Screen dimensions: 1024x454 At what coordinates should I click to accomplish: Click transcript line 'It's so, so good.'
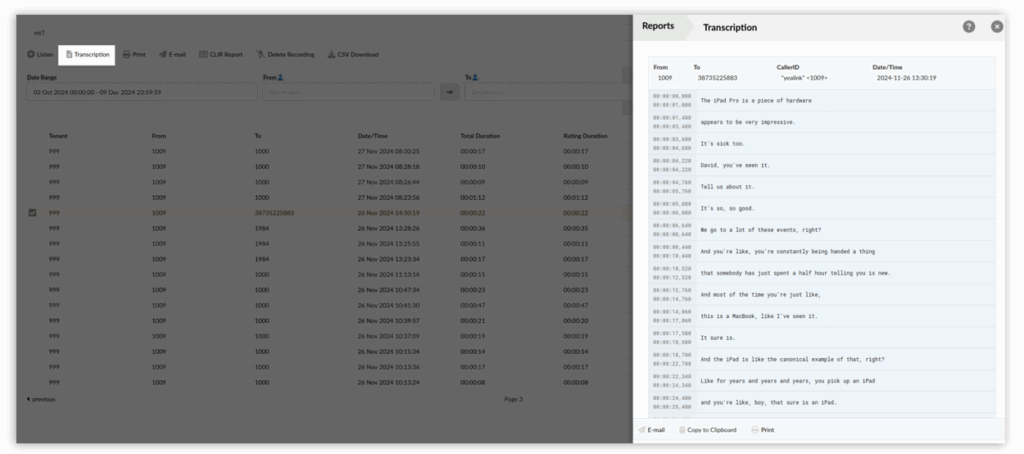(x=727, y=208)
